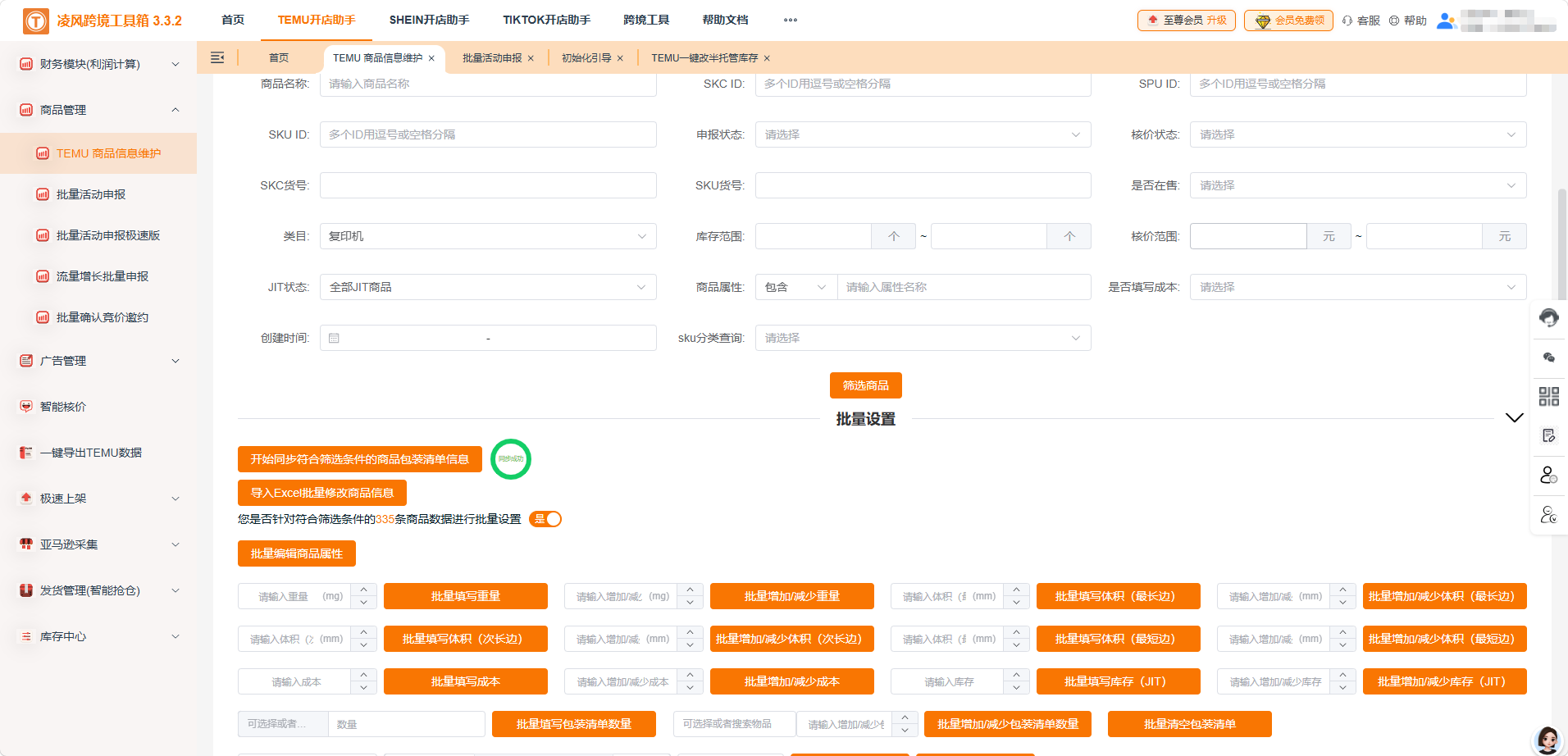This screenshot has height=756, width=1568.
Task: Click 导入Excel批量修改商品信息 button
Action: [321, 492]
